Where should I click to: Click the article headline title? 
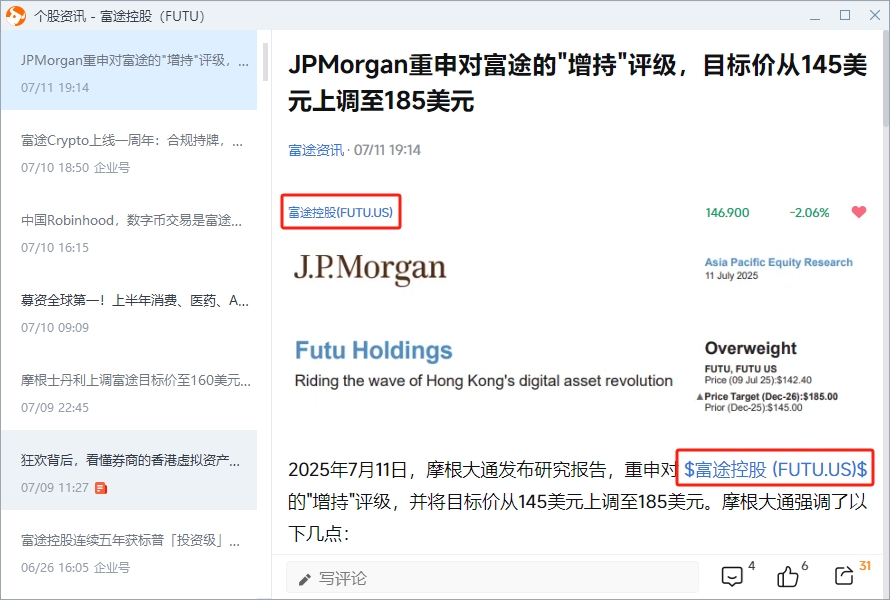[577, 83]
